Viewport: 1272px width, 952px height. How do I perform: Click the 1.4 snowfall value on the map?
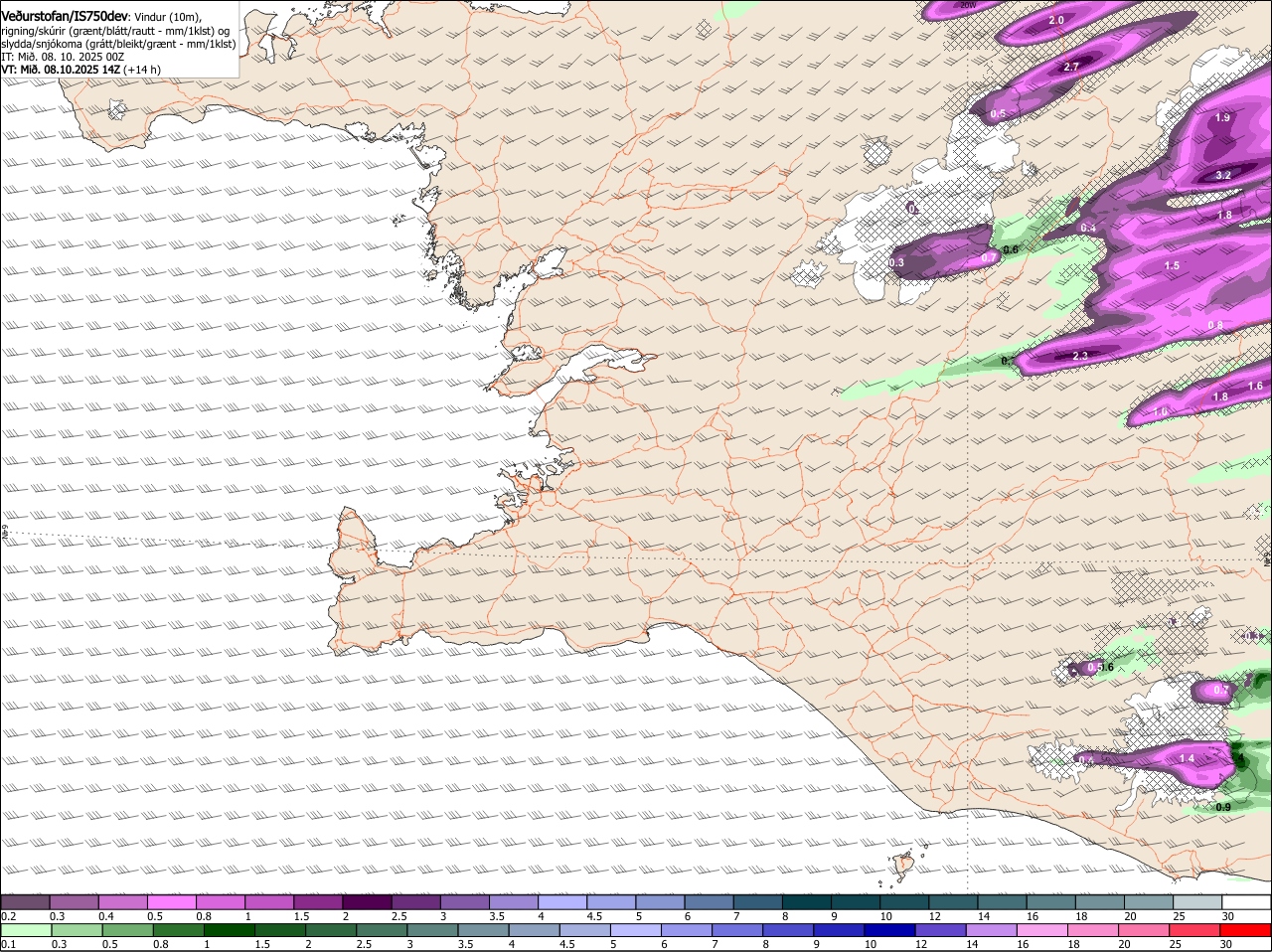point(1187,758)
